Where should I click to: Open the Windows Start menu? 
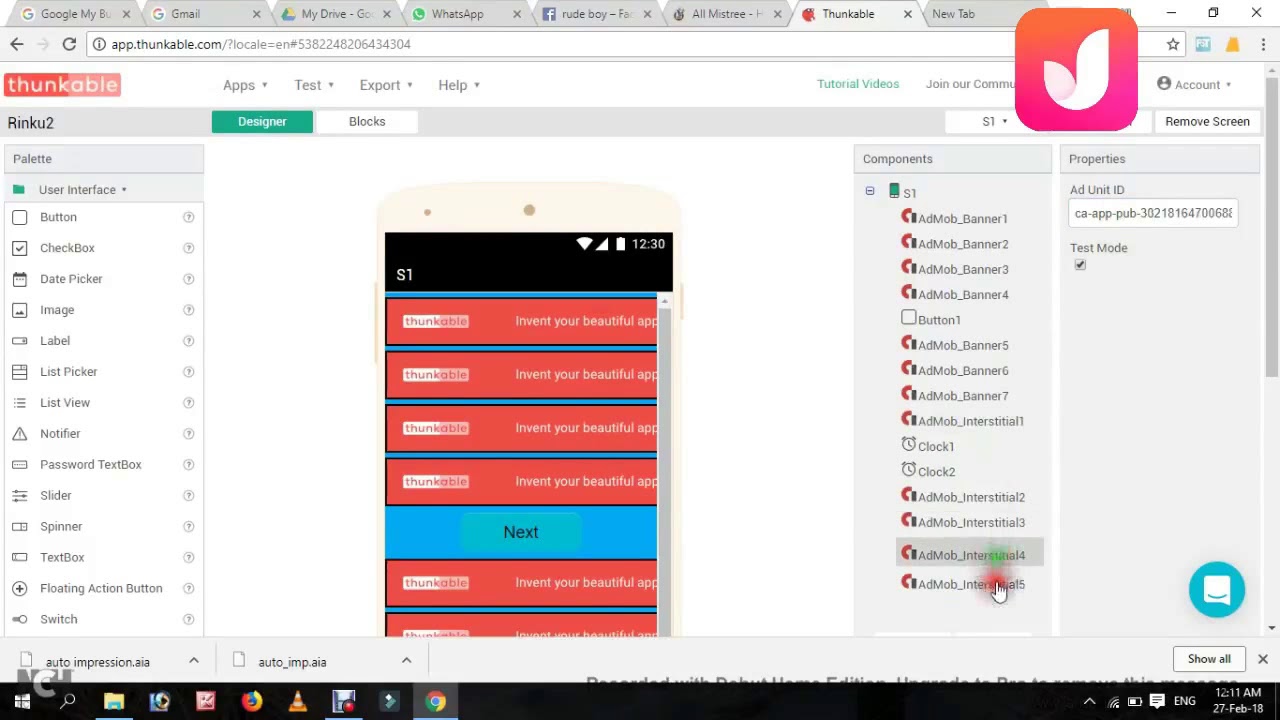tap(22, 702)
